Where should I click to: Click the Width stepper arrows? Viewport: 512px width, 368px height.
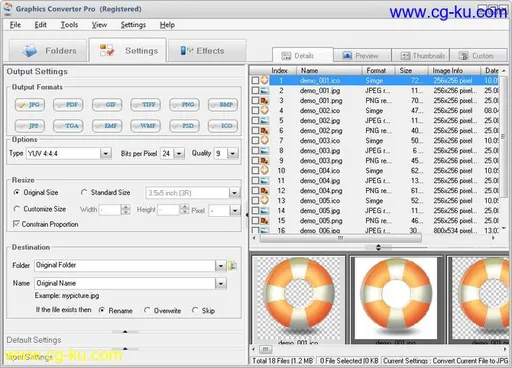coord(126,210)
